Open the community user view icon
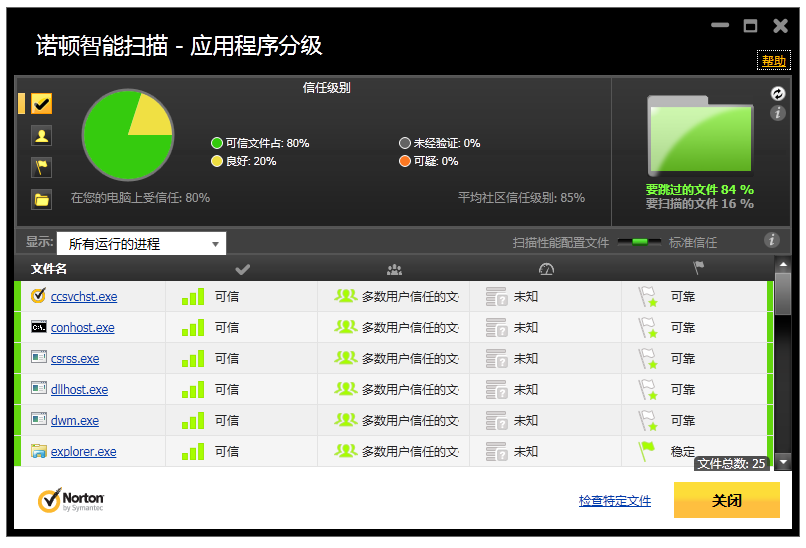 (x=41, y=136)
